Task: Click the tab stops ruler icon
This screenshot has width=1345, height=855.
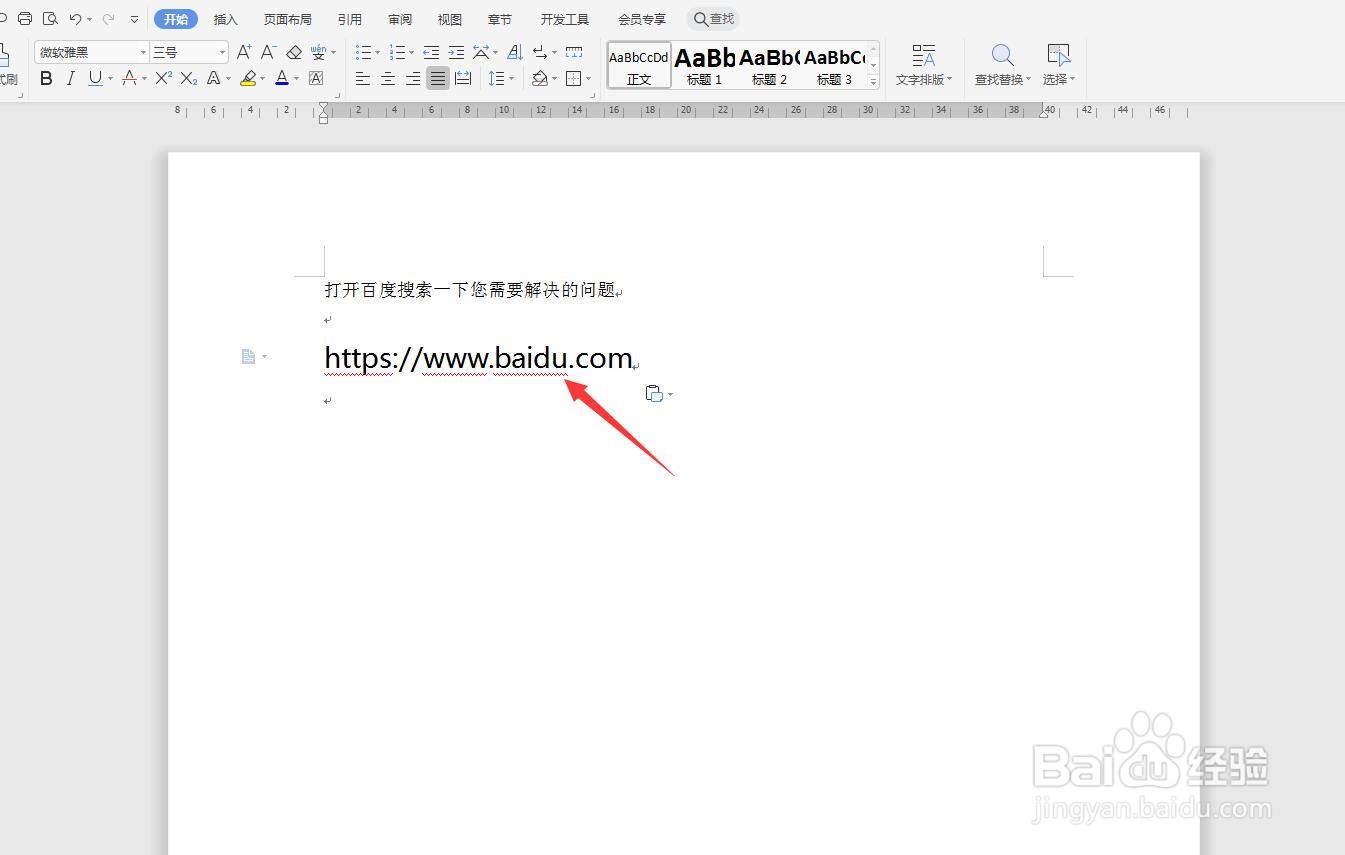Action: click(x=574, y=52)
